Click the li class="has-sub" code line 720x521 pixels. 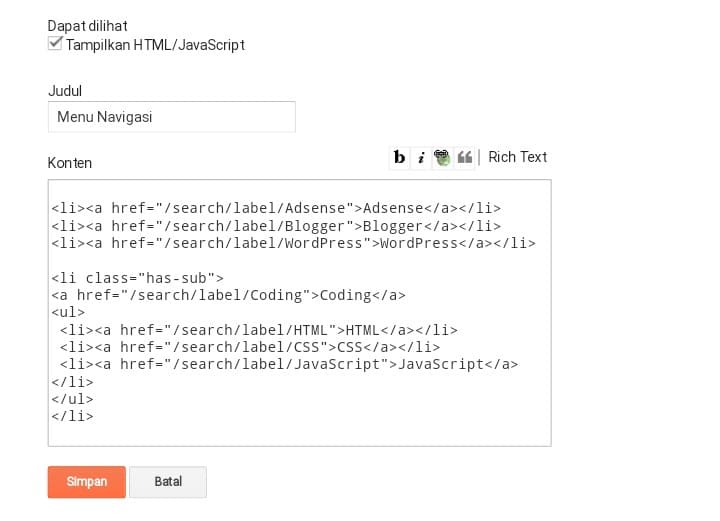tap(137, 278)
